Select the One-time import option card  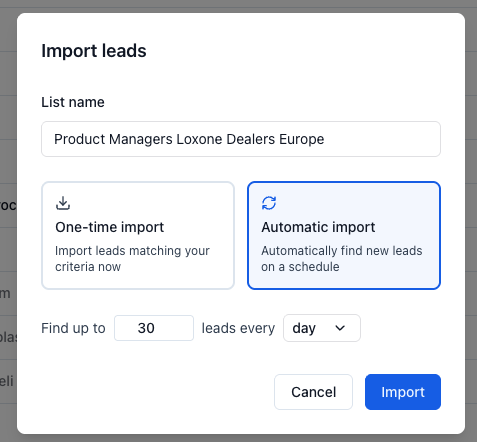click(x=138, y=235)
